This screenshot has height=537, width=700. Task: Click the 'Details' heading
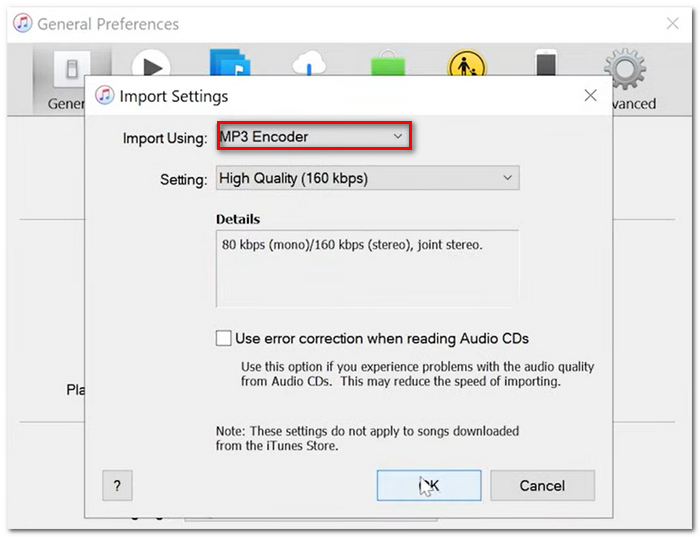[238, 219]
